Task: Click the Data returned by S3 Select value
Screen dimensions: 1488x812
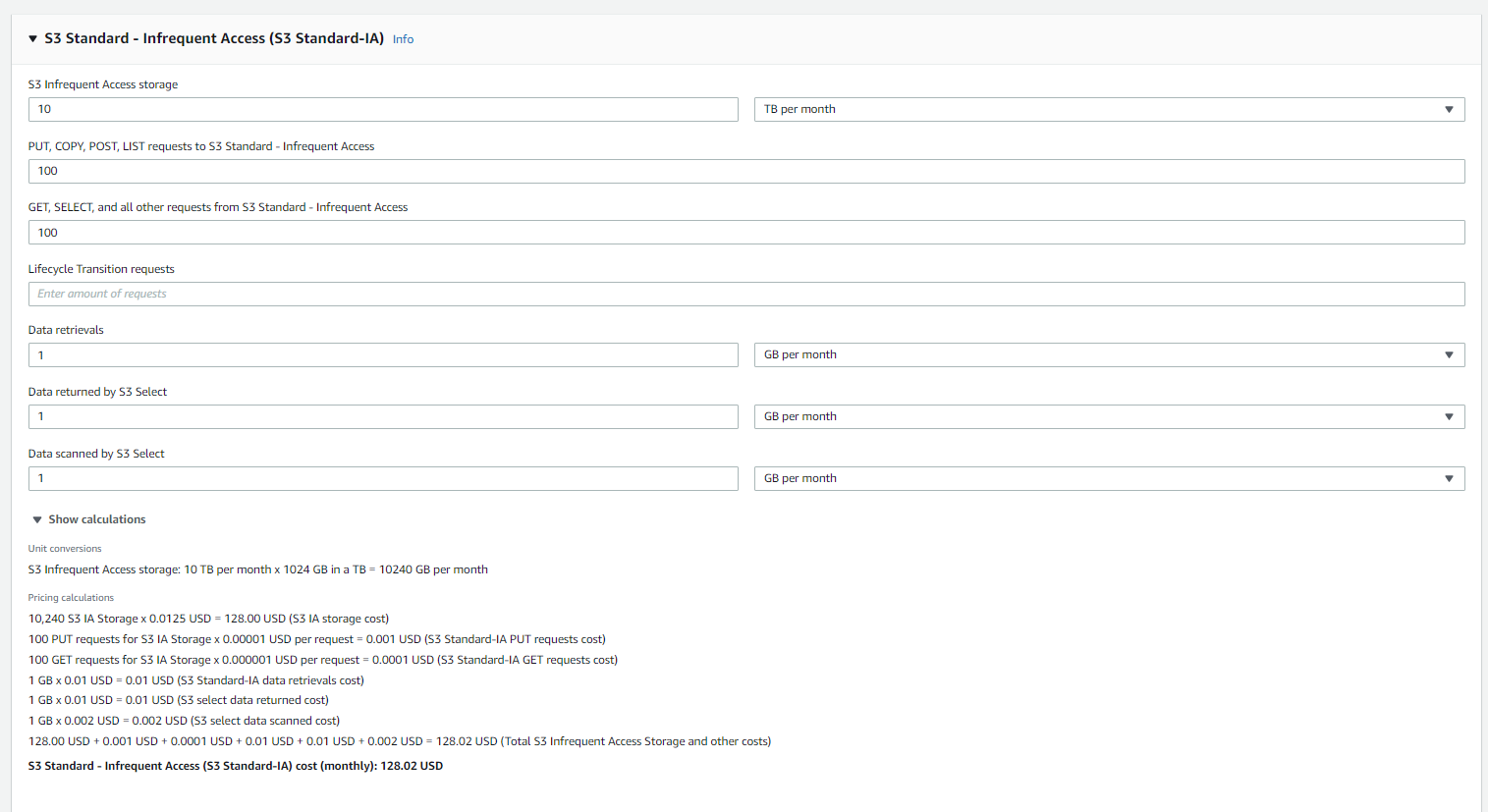Action: coord(383,416)
